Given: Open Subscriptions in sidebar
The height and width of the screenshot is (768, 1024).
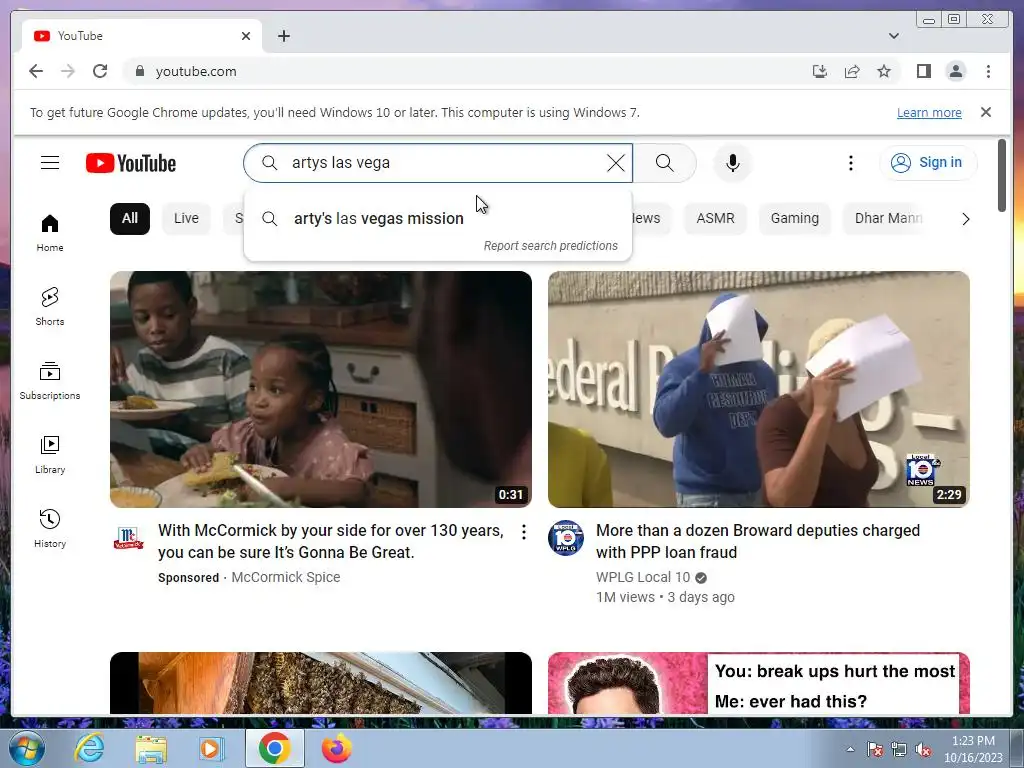Looking at the screenshot, I should 50,381.
